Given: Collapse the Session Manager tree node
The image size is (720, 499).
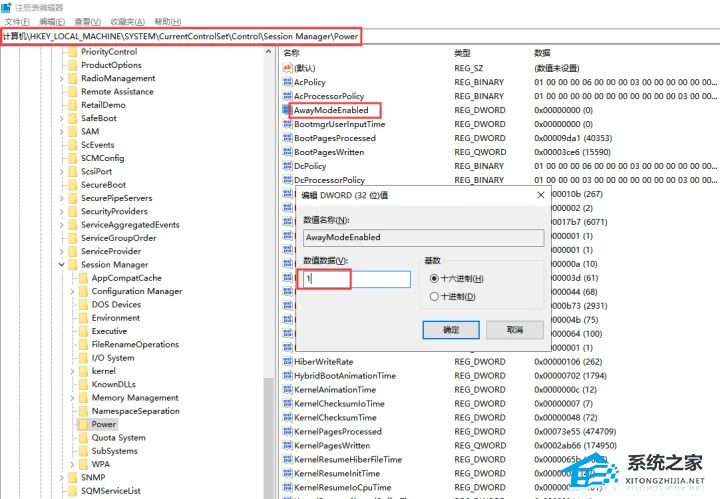Looking at the screenshot, I should click(62, 264).
